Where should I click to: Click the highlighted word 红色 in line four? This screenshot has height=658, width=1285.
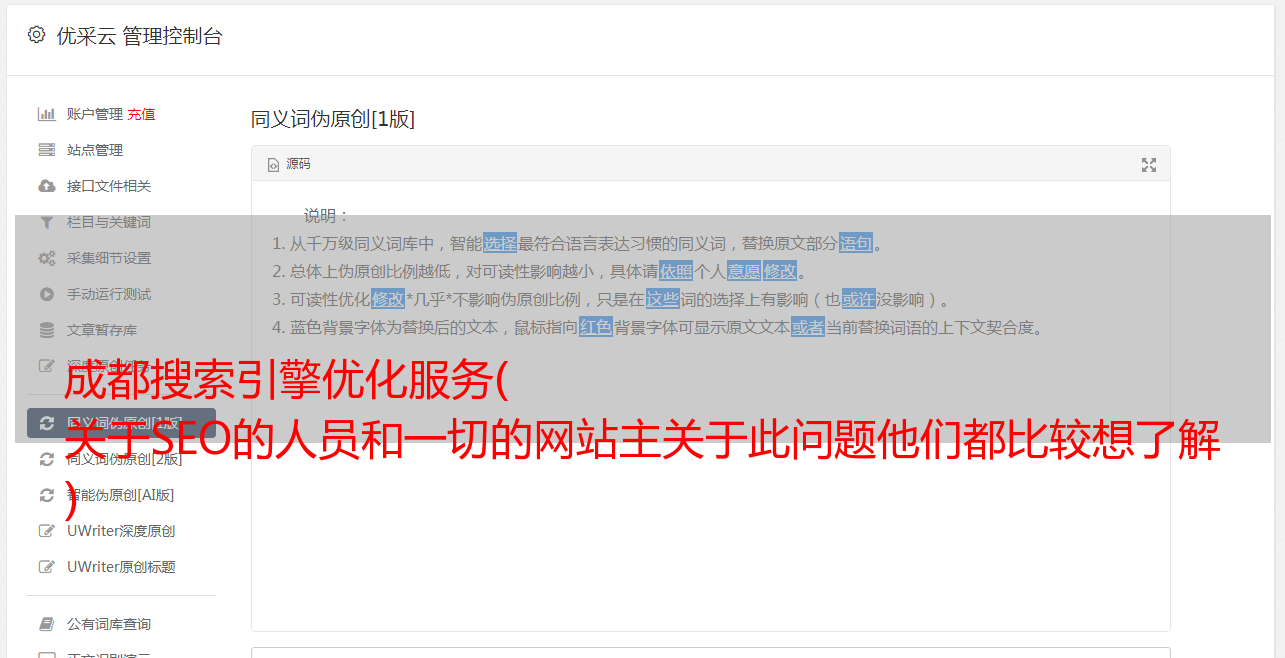click(x=596, y=327)
